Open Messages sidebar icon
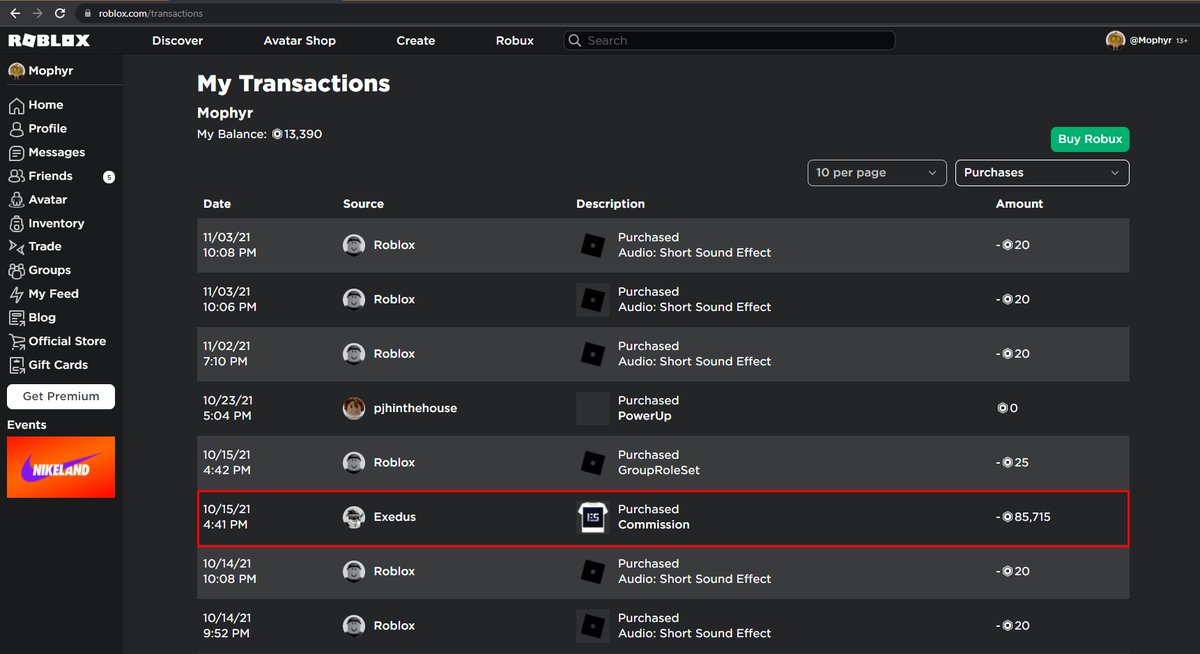Screen dimensions: 1200x654 coord(16,153)
